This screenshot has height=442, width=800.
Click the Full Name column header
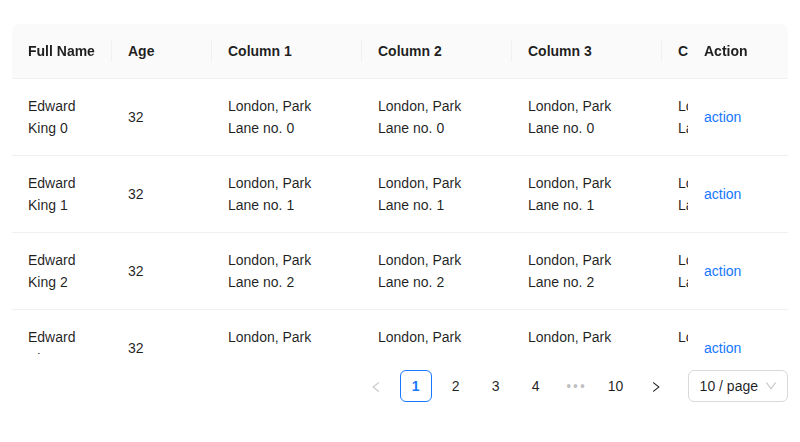(x=61, y=51)
